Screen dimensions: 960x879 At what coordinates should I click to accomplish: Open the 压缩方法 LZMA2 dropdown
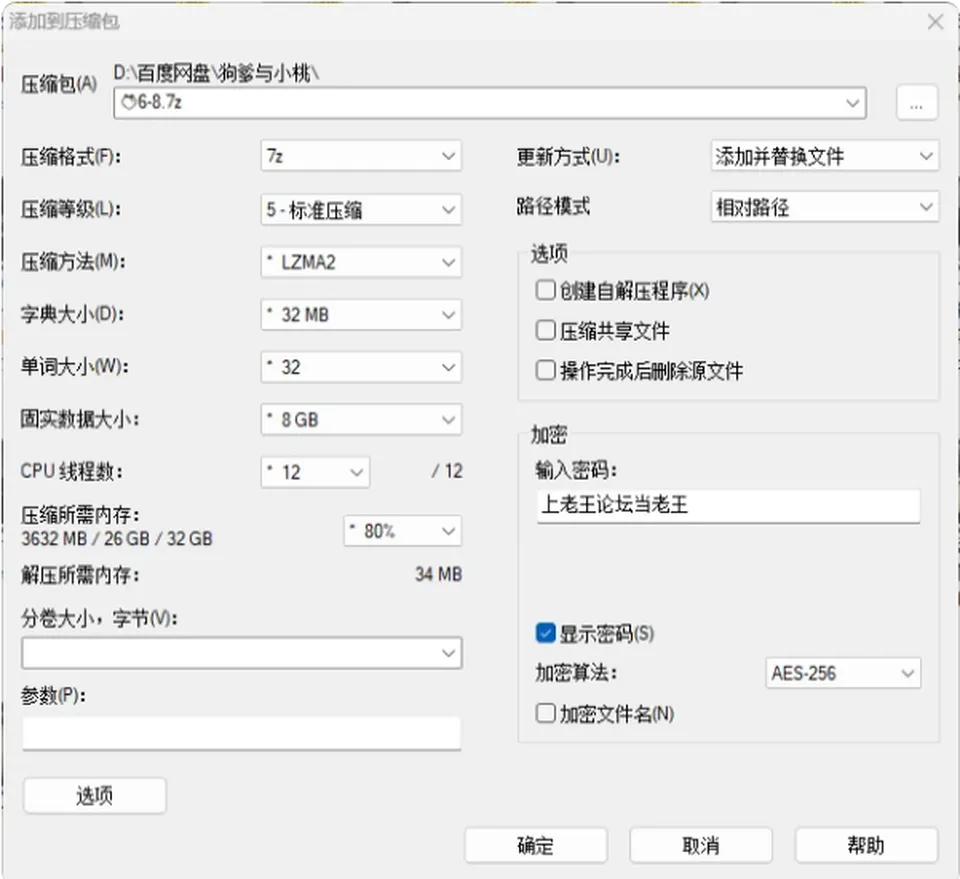point(361,262)
